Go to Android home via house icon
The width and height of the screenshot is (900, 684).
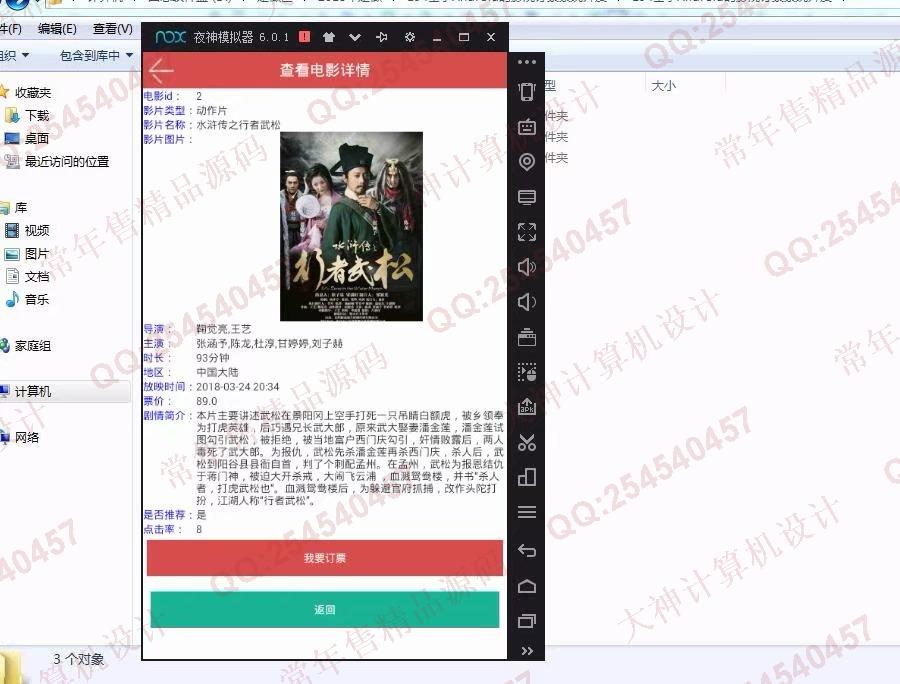tap(526, 586)
